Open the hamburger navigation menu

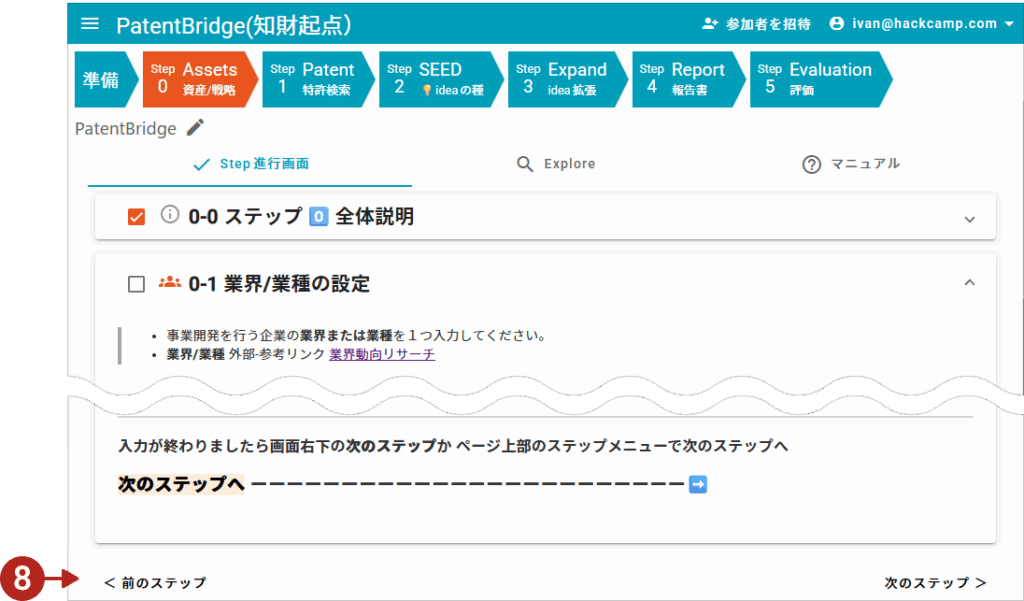coord(90,24)
